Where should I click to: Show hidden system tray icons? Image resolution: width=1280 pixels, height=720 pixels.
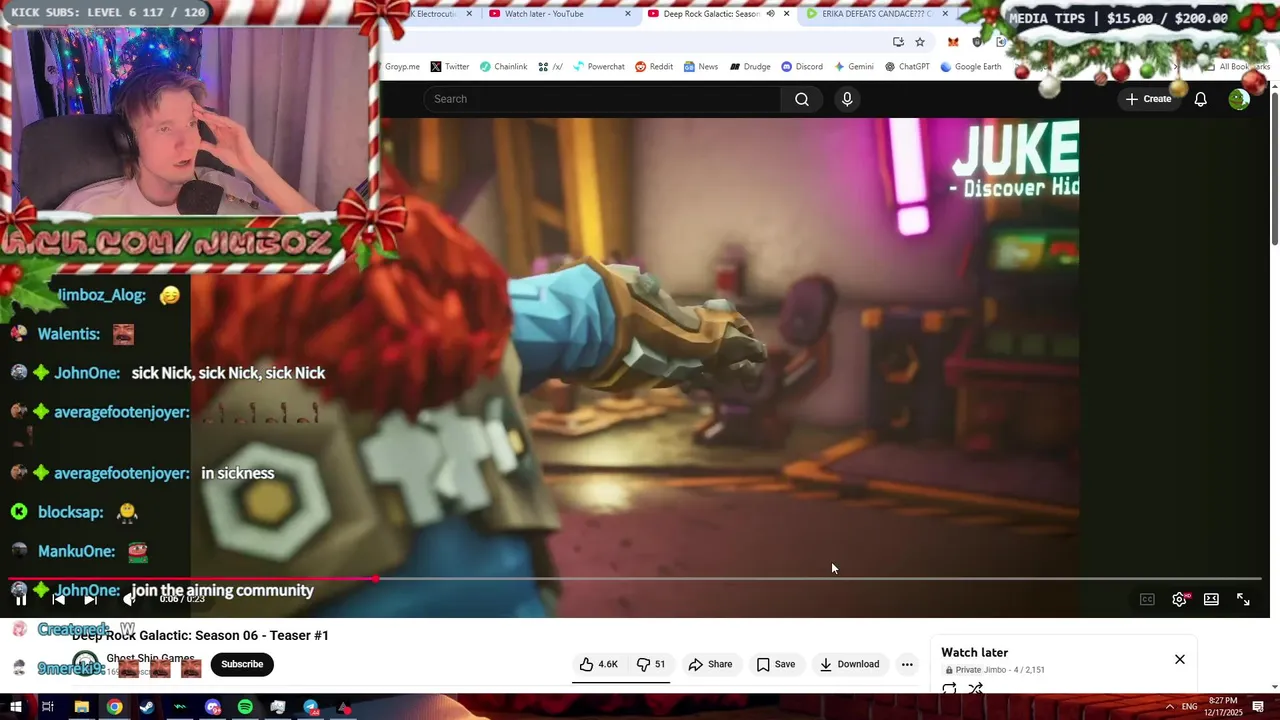point(1169,707)
